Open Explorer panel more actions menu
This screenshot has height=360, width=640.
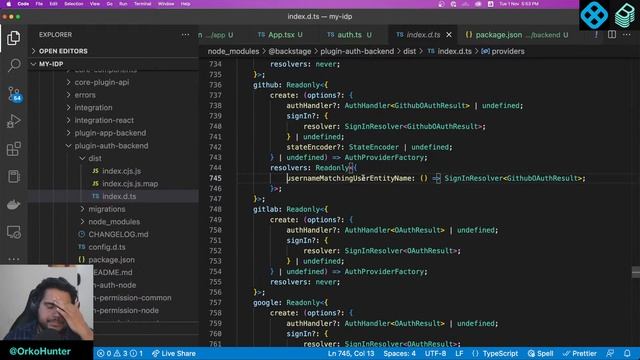[185, 35]
